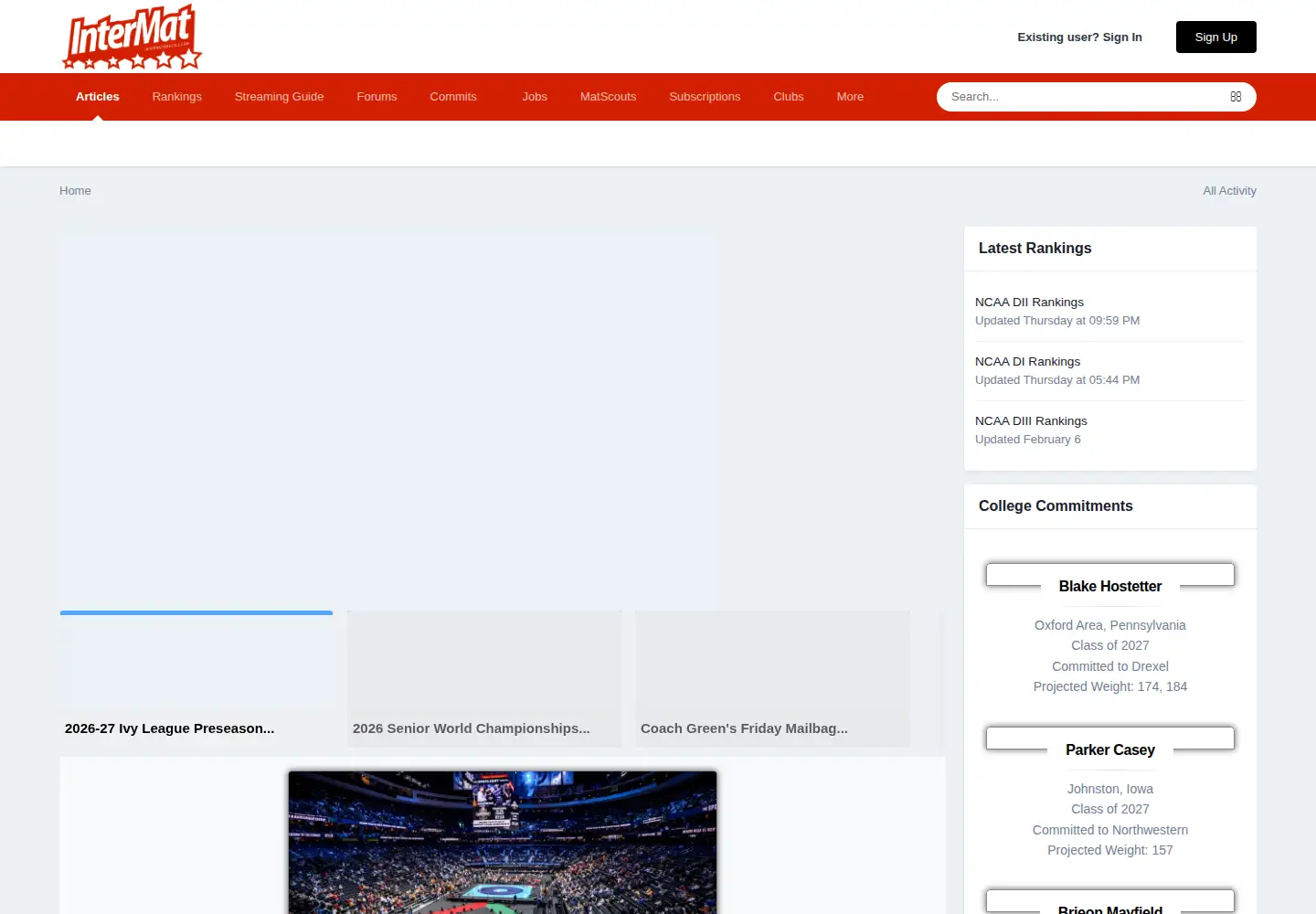Select Forums in the navigation bar

coord(377,97)
